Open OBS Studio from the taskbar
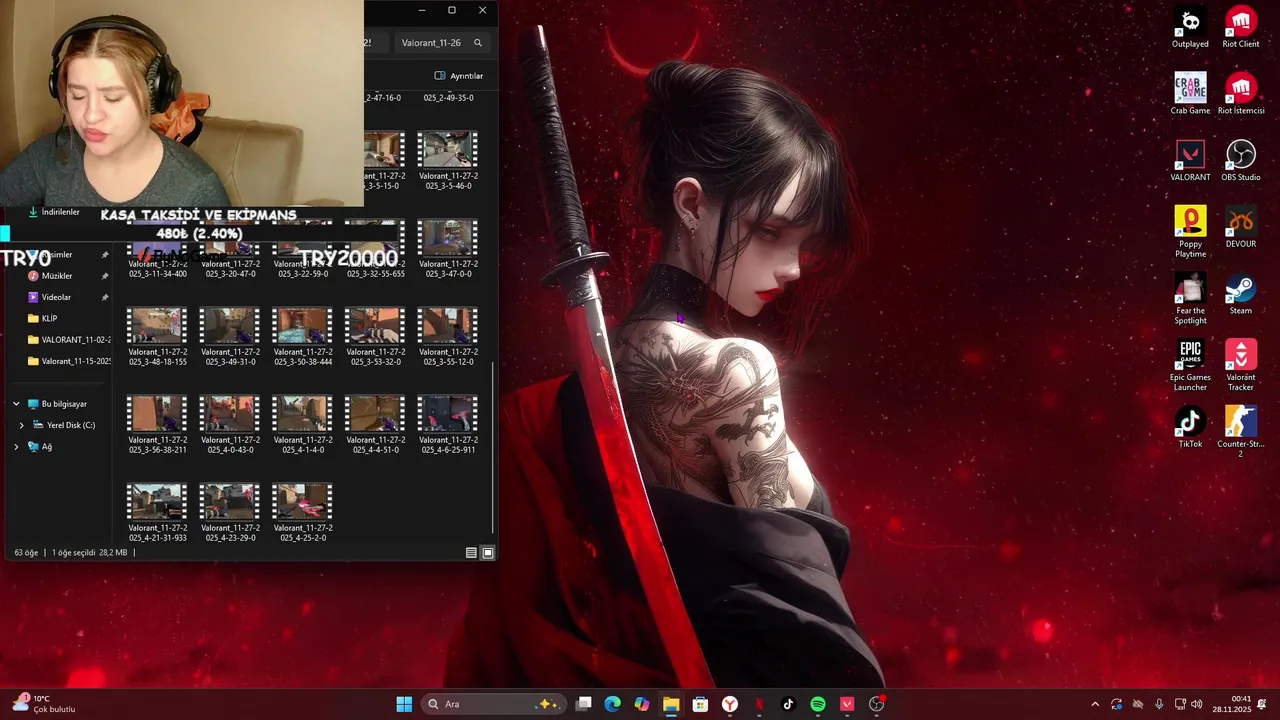The image size is (1280, 720). [x=877, y=704]
